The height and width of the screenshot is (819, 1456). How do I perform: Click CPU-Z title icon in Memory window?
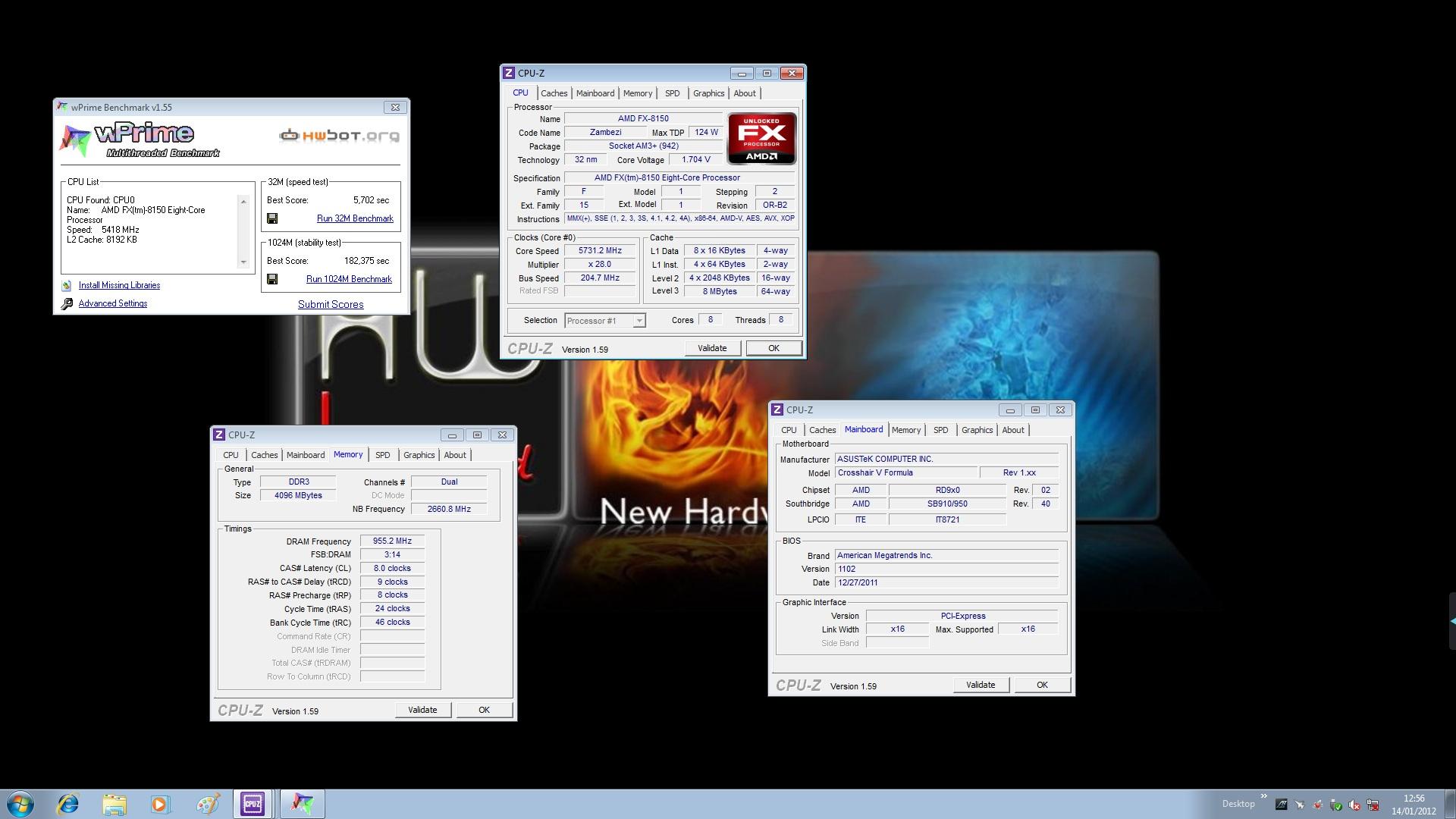click(219, 435)
